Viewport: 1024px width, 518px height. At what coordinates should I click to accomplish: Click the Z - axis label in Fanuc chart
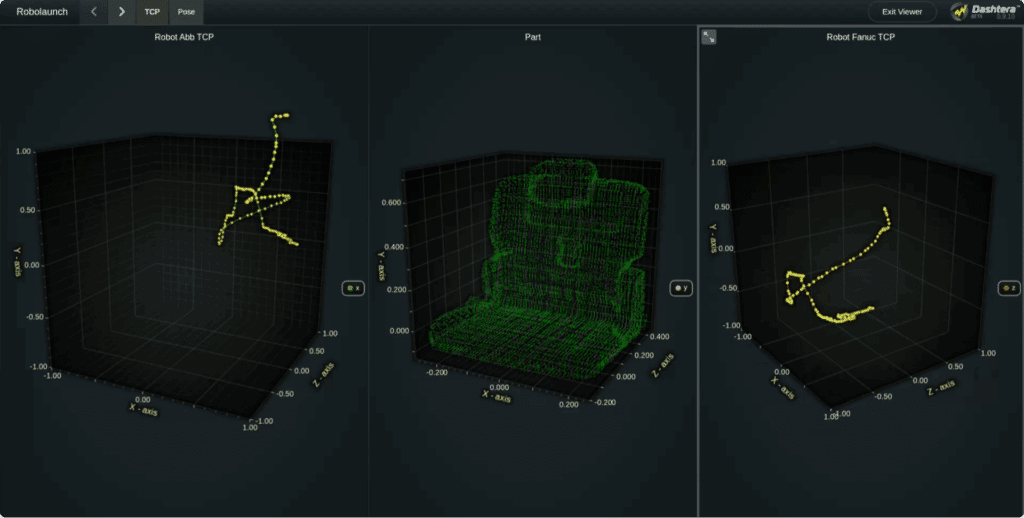pos(941,389)
